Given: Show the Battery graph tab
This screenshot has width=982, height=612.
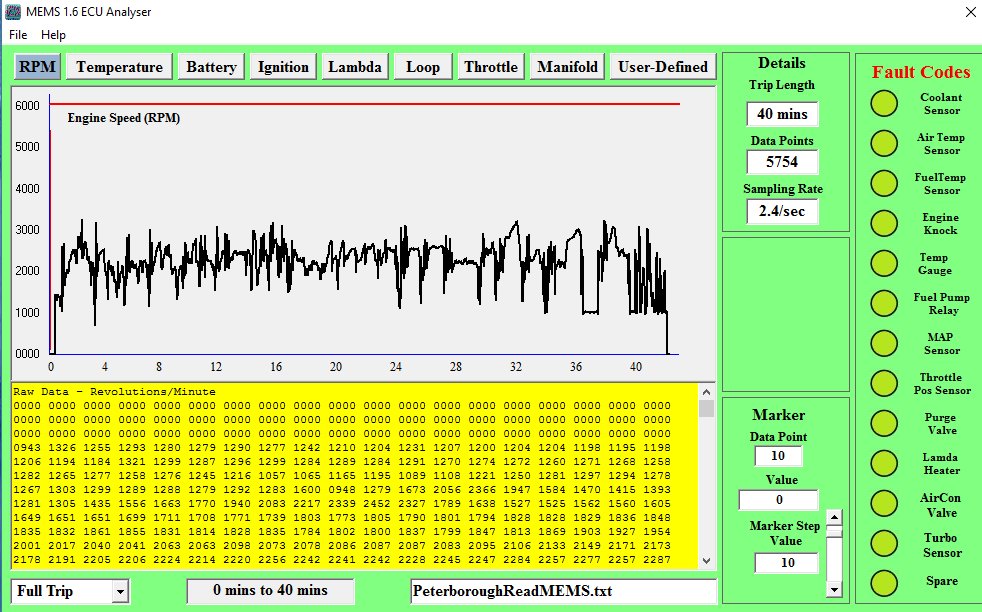Looking at the screenshot, I should (211, 66).
